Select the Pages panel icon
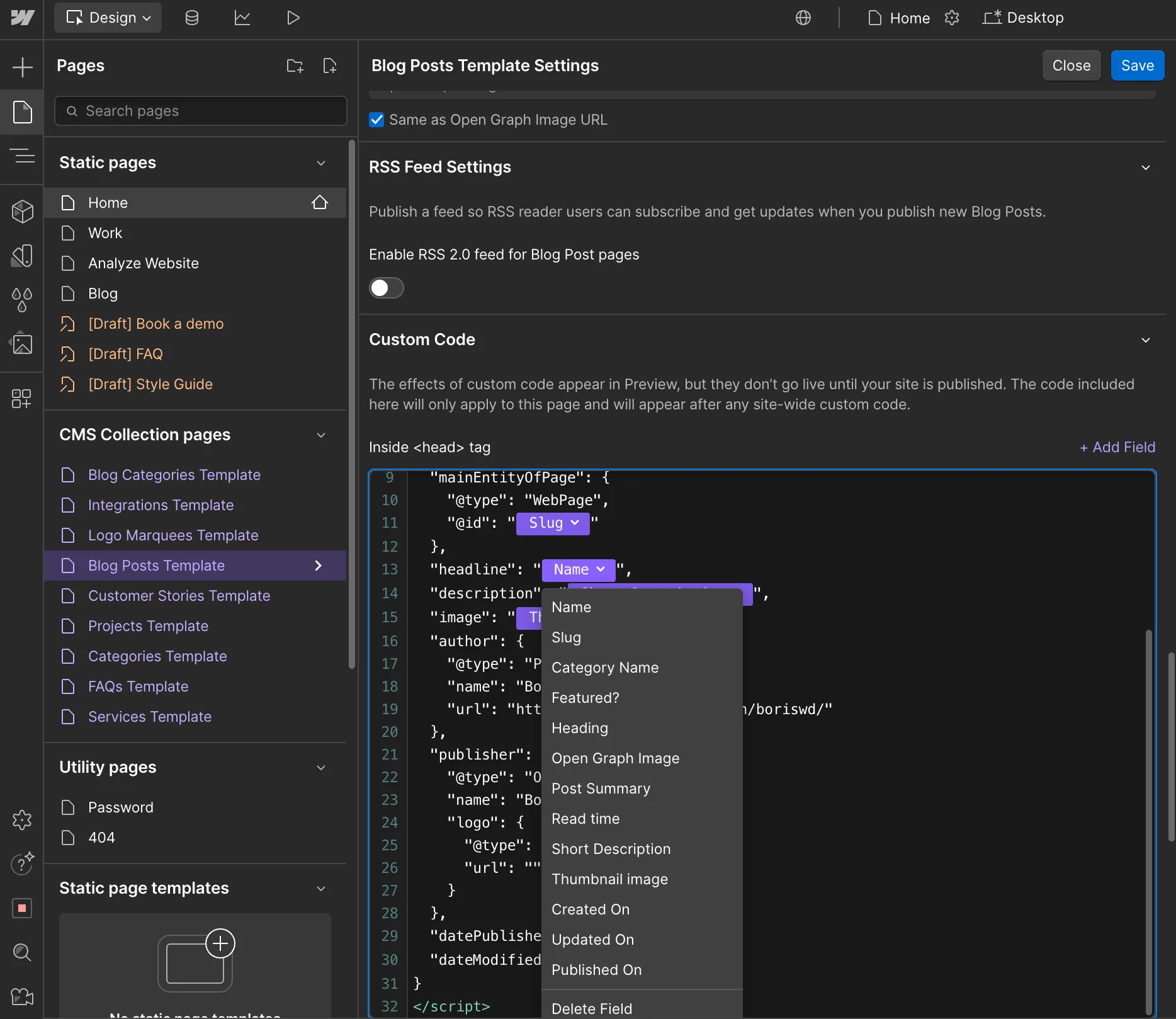Image resolution: width=1176 pixels, height=1019 pixels. pyautogui.click(x=22, y=112)
